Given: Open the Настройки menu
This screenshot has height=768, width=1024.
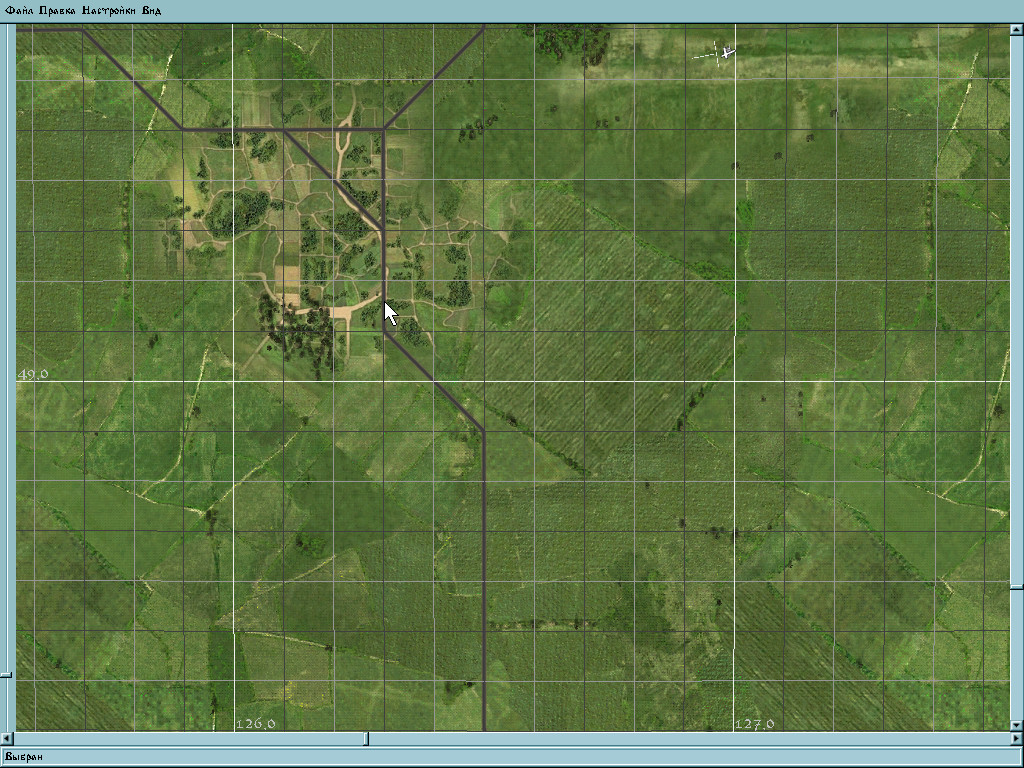Looking at the screenshot, I should point(109,10).
